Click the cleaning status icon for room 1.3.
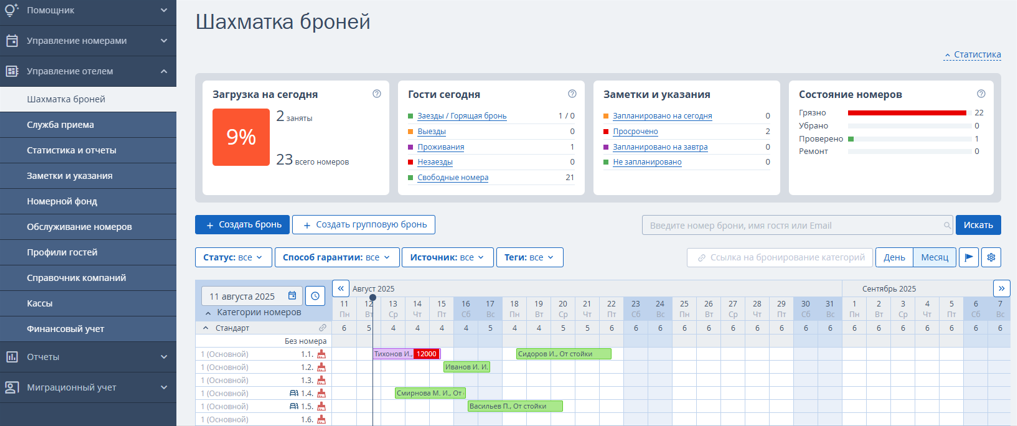The width and height of the screenshot is (1017, 426). coord(321,380)
